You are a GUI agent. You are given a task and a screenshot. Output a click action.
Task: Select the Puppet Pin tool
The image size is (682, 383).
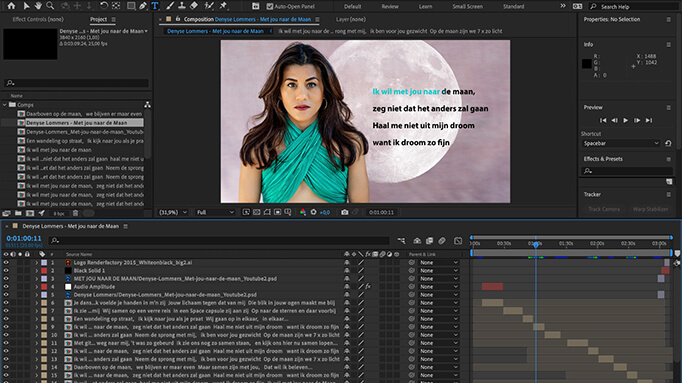tap(223, 6)
